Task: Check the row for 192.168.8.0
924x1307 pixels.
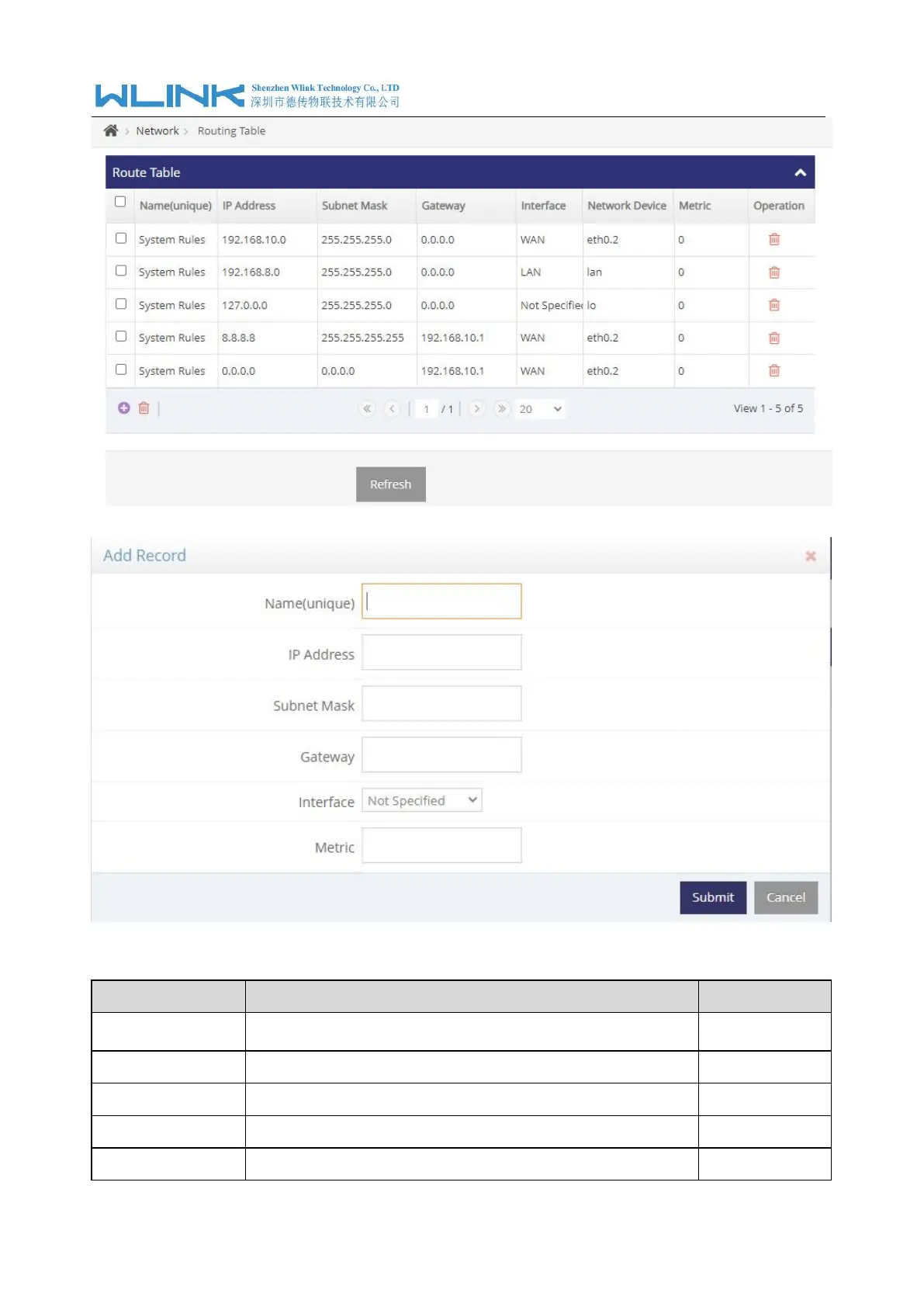Action: pyautogui.click(x=121, y=271)
